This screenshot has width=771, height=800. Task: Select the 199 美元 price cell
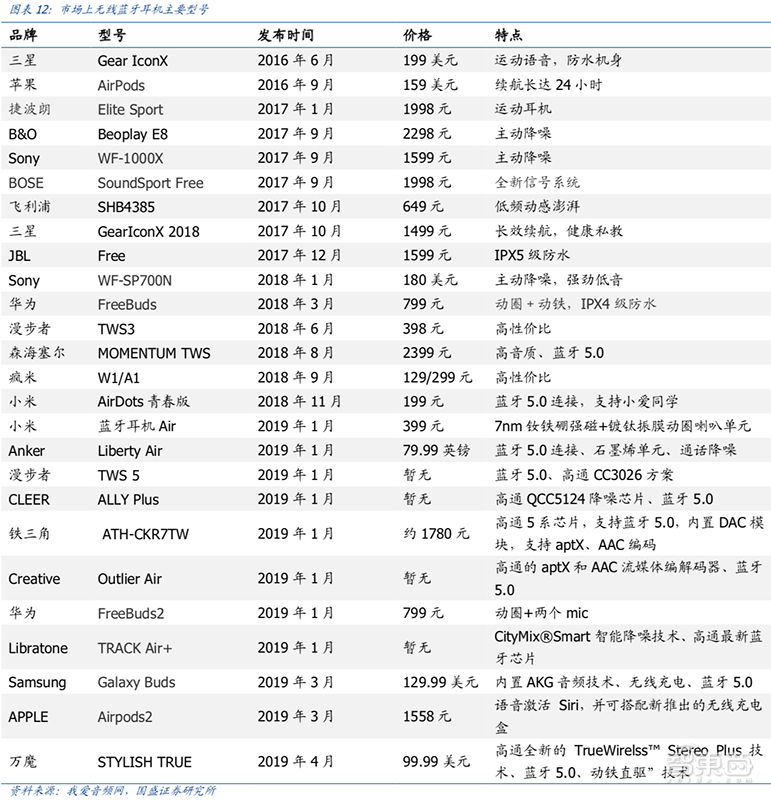[430, 61]
